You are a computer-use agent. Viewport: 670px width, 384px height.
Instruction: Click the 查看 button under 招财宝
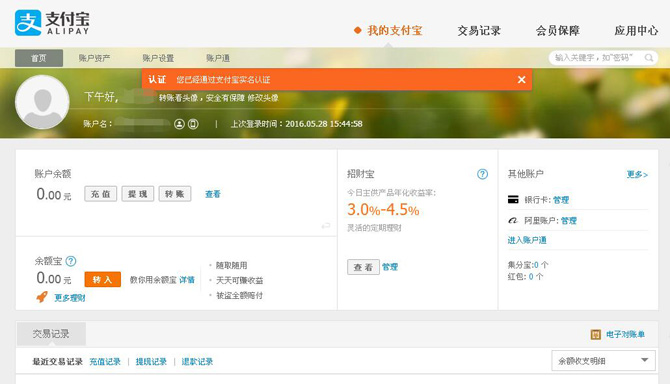tap(363, 267)
